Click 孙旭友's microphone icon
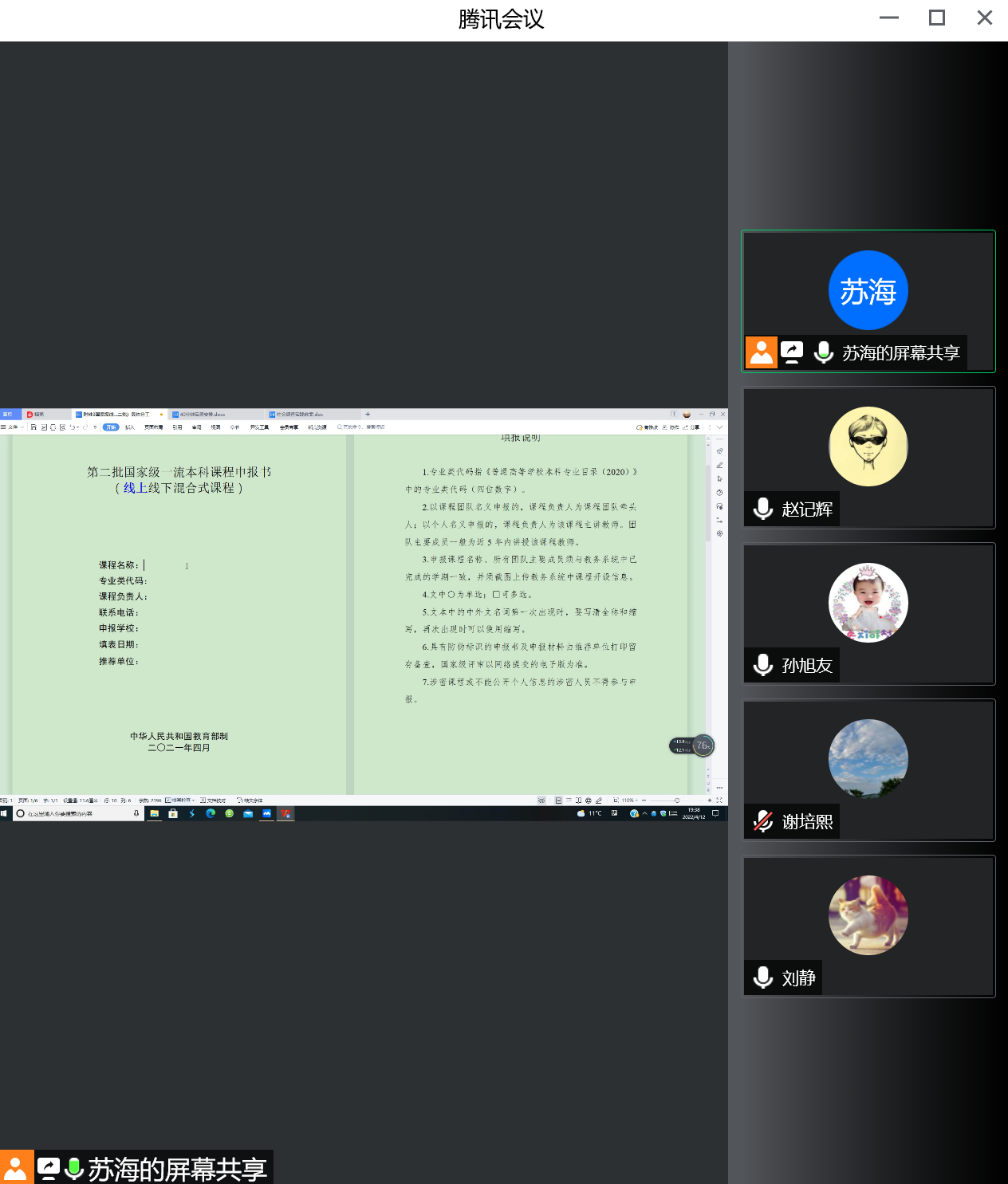The image size is (1008, 1184). point(763,665)
